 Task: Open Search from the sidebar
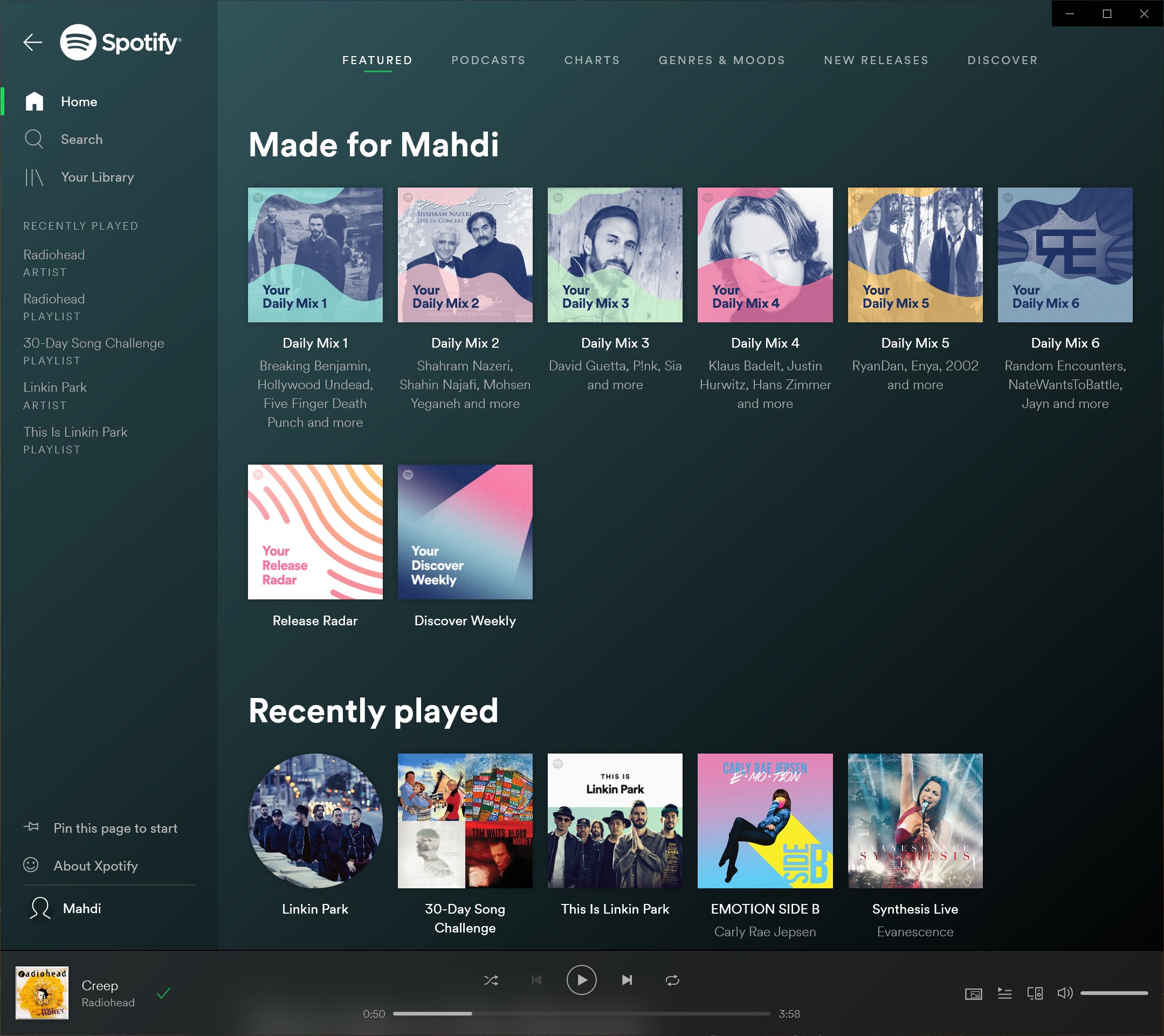(x=81, y=140)
